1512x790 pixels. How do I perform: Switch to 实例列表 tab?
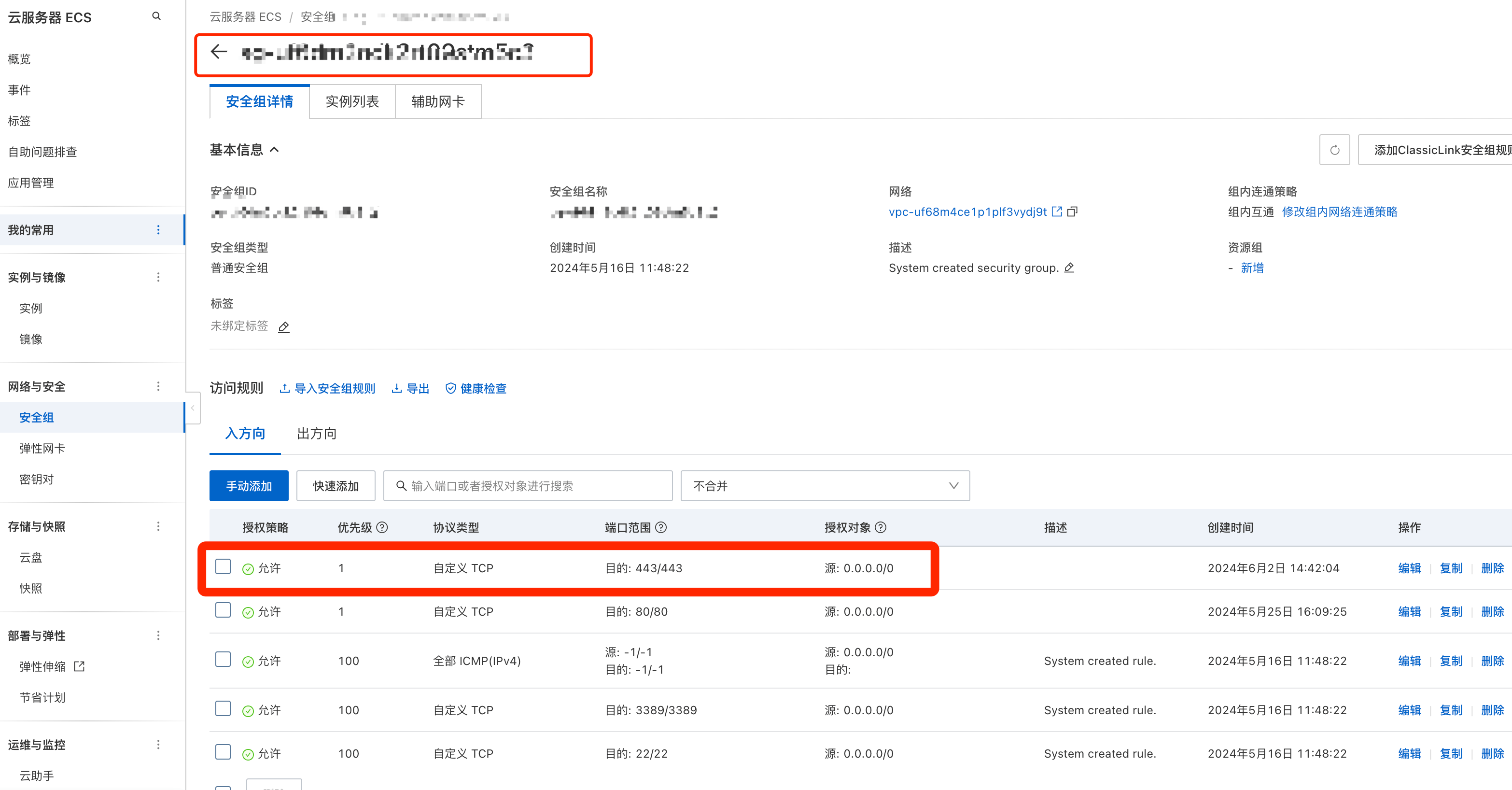point(352,101)
